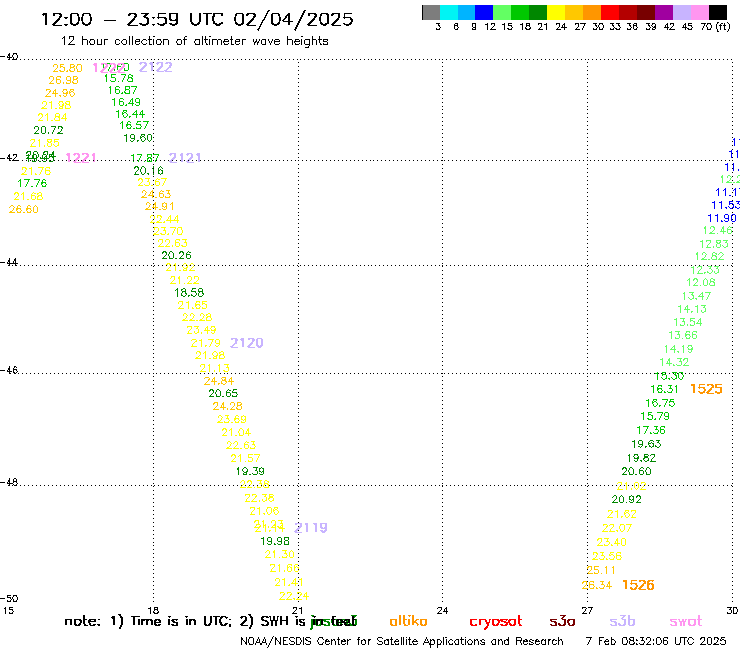
Task: Click the wave height value 16.31
Action: [664, 389]
